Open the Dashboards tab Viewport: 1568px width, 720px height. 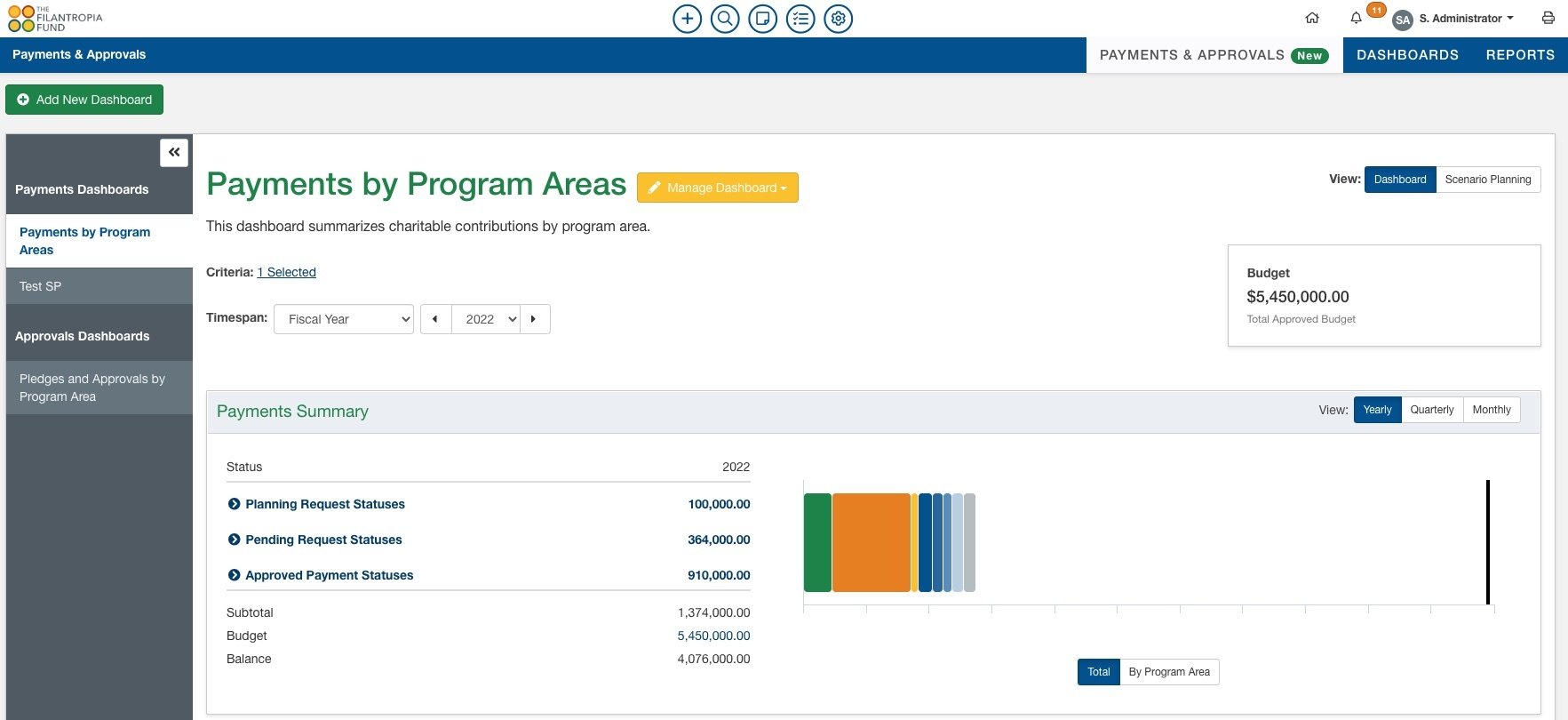[1407, 55]
